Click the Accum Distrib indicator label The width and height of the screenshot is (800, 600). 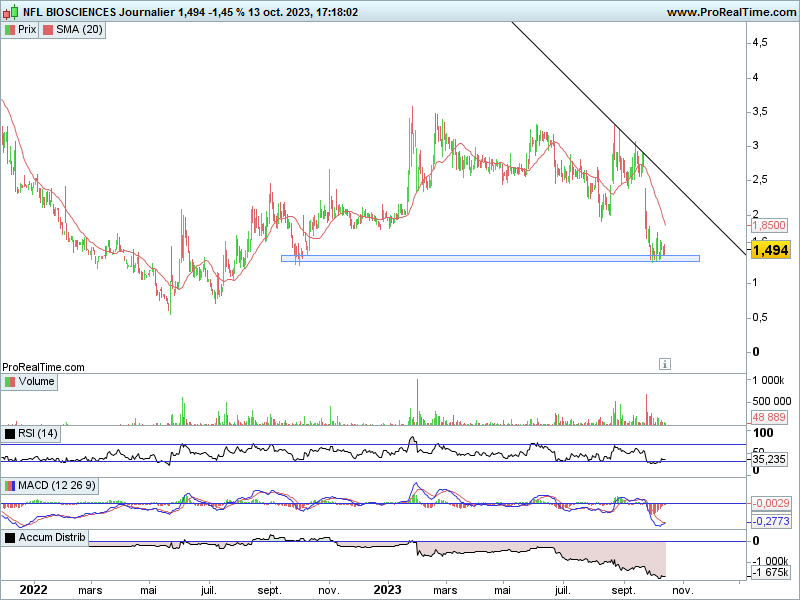coord(52,537)
